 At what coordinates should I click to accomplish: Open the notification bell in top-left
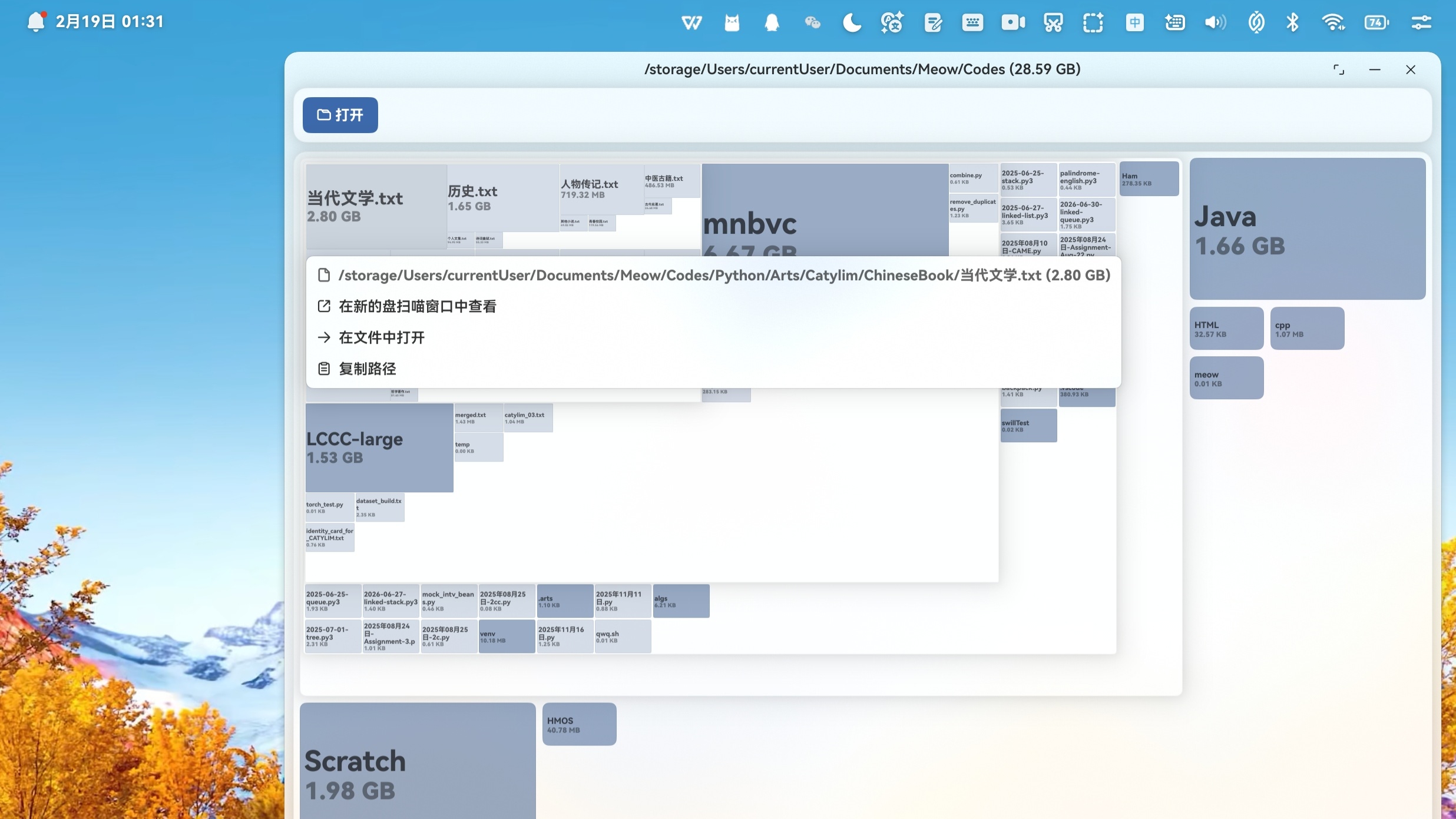pos(36,22)
